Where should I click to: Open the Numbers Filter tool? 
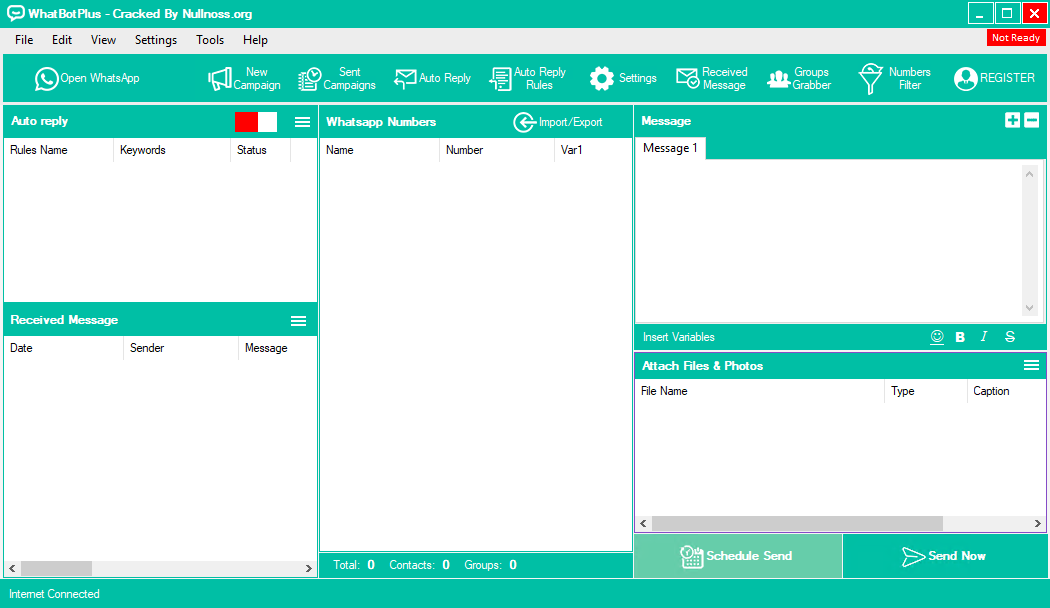[895, 78]
